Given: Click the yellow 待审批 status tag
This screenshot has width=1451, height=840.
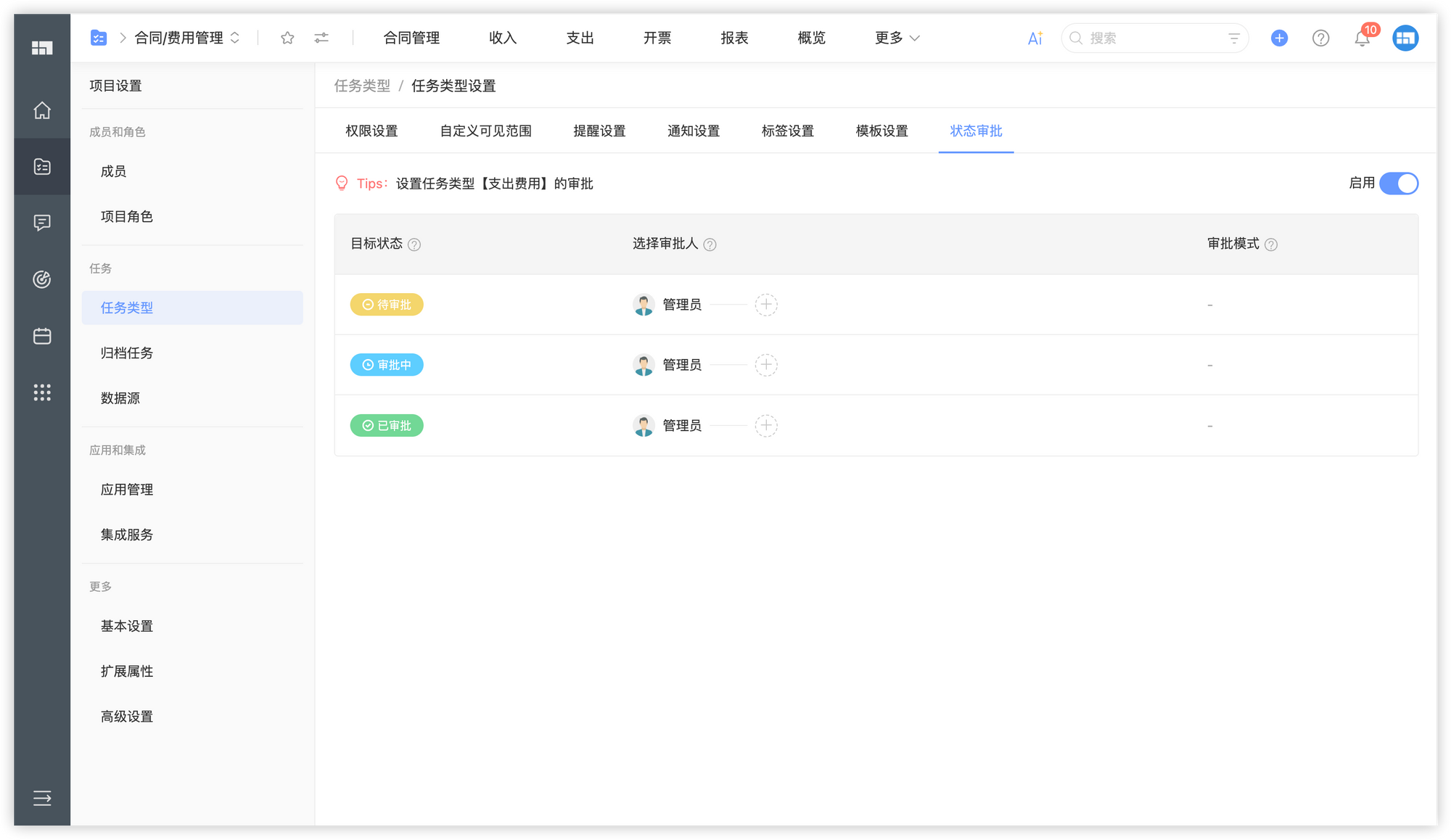Looking at the screenshot, I should (387, 305).
